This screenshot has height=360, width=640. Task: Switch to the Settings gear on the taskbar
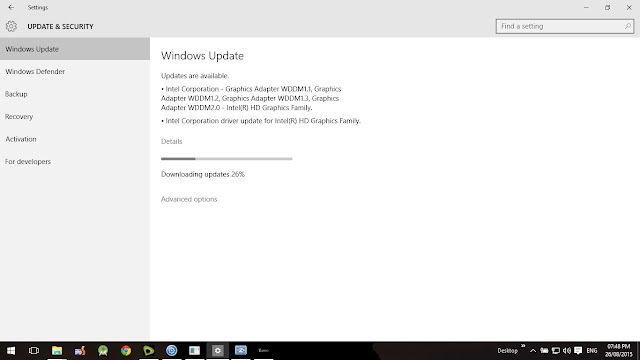(218, 351)
